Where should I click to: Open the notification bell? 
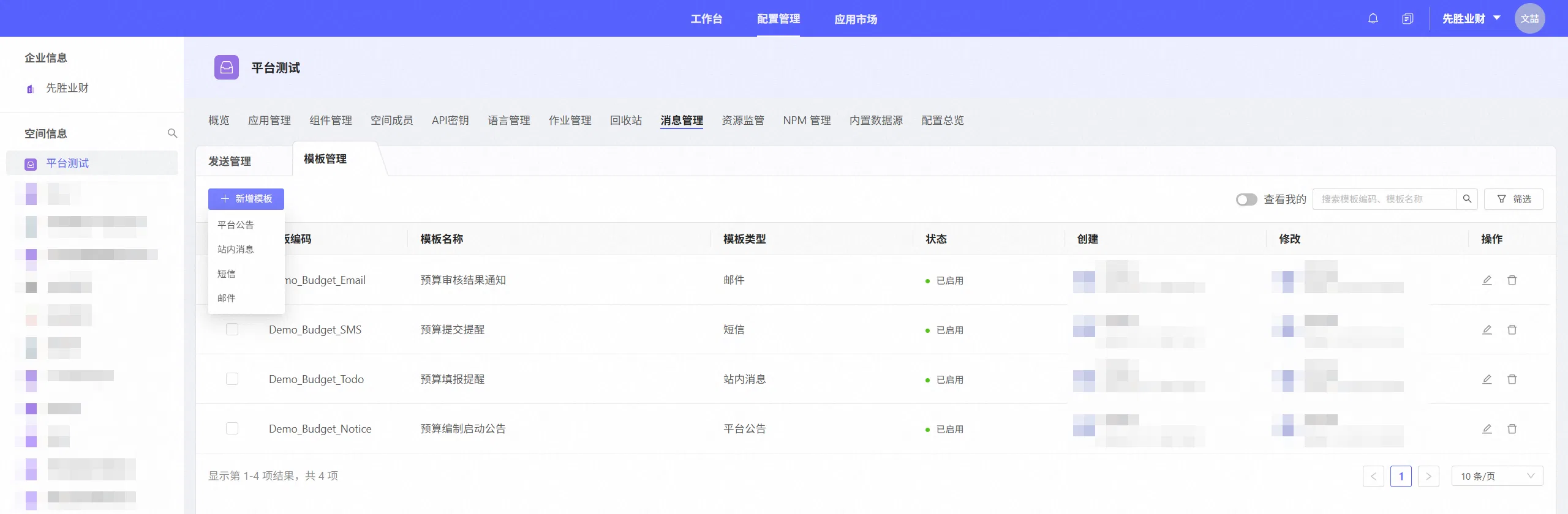1373,18
